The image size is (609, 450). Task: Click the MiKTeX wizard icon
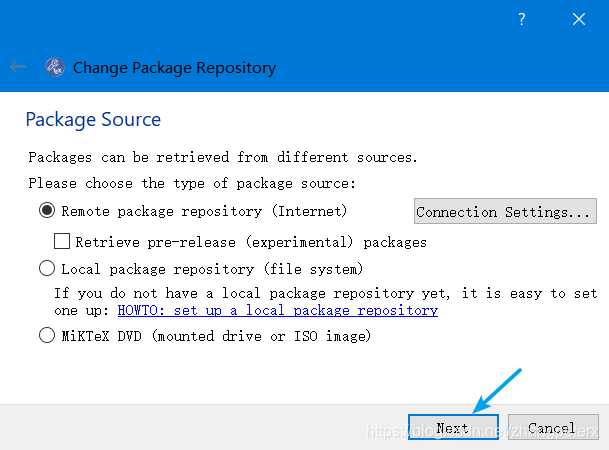pos(55,67)
